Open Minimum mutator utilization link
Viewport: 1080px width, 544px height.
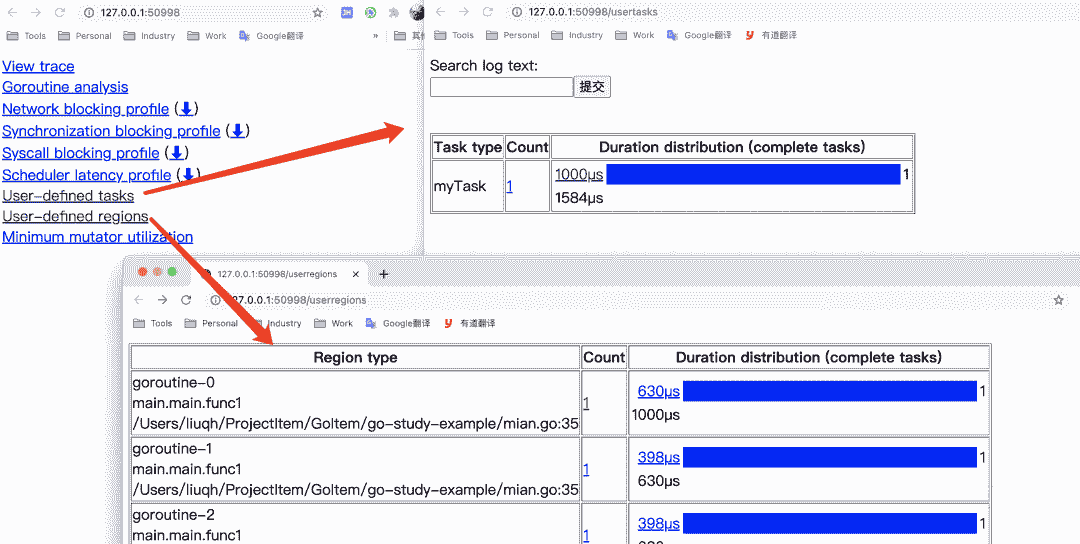click(x=97, y=237)
